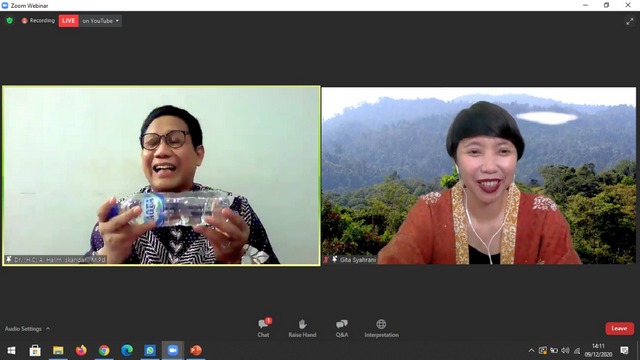Expand the Audio Settings caret
The width and height of the screenshot is (640, 360).
click(x=48, y=329)
